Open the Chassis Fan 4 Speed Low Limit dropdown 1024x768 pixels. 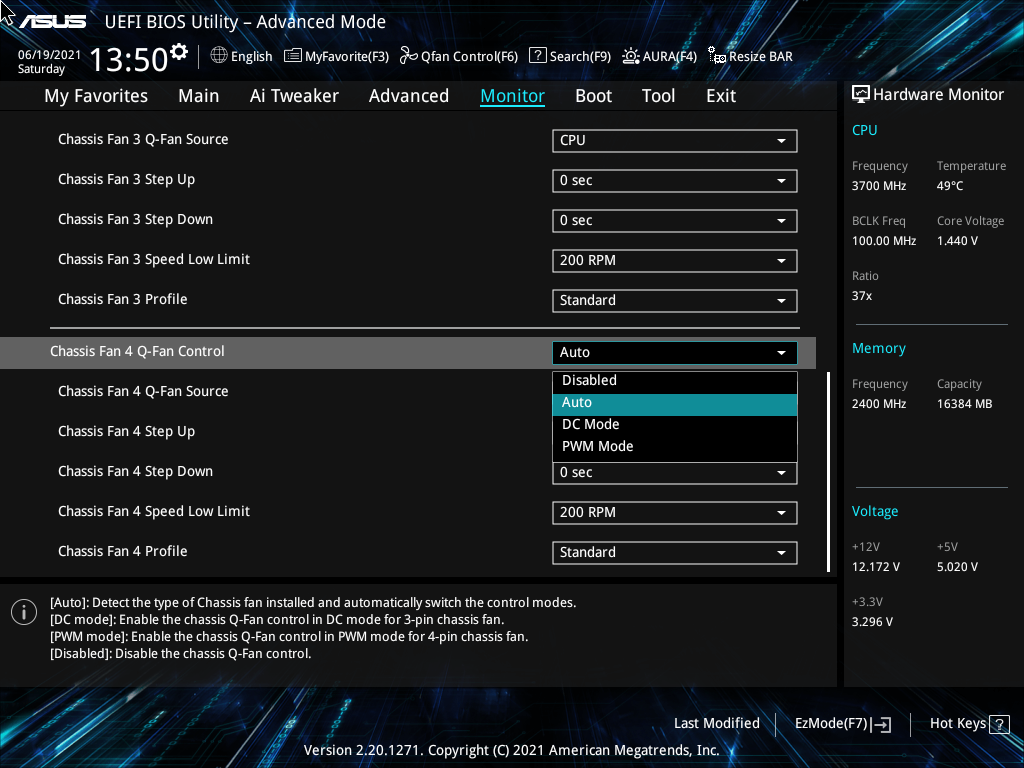point(674,512)
